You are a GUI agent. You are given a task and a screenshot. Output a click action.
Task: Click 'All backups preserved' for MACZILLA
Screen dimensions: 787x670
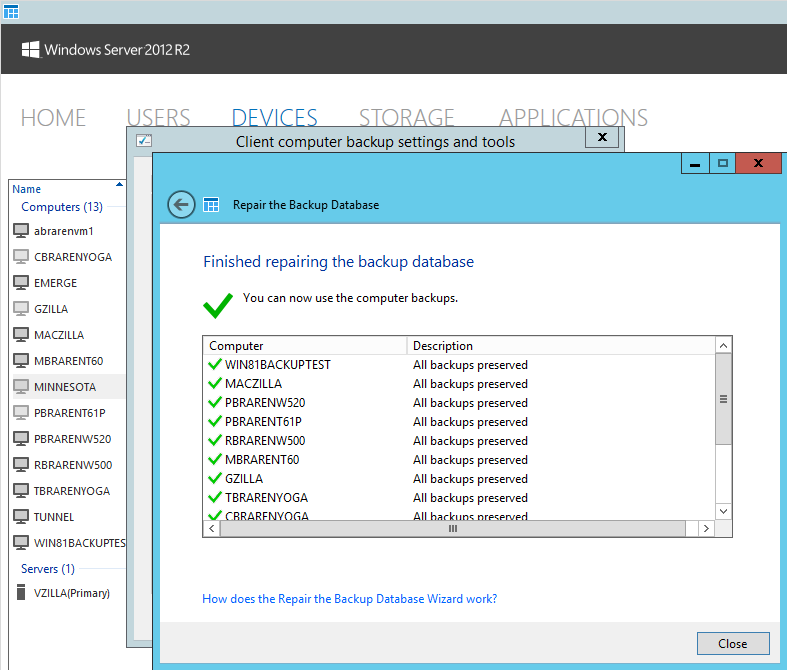click(470, 384)
